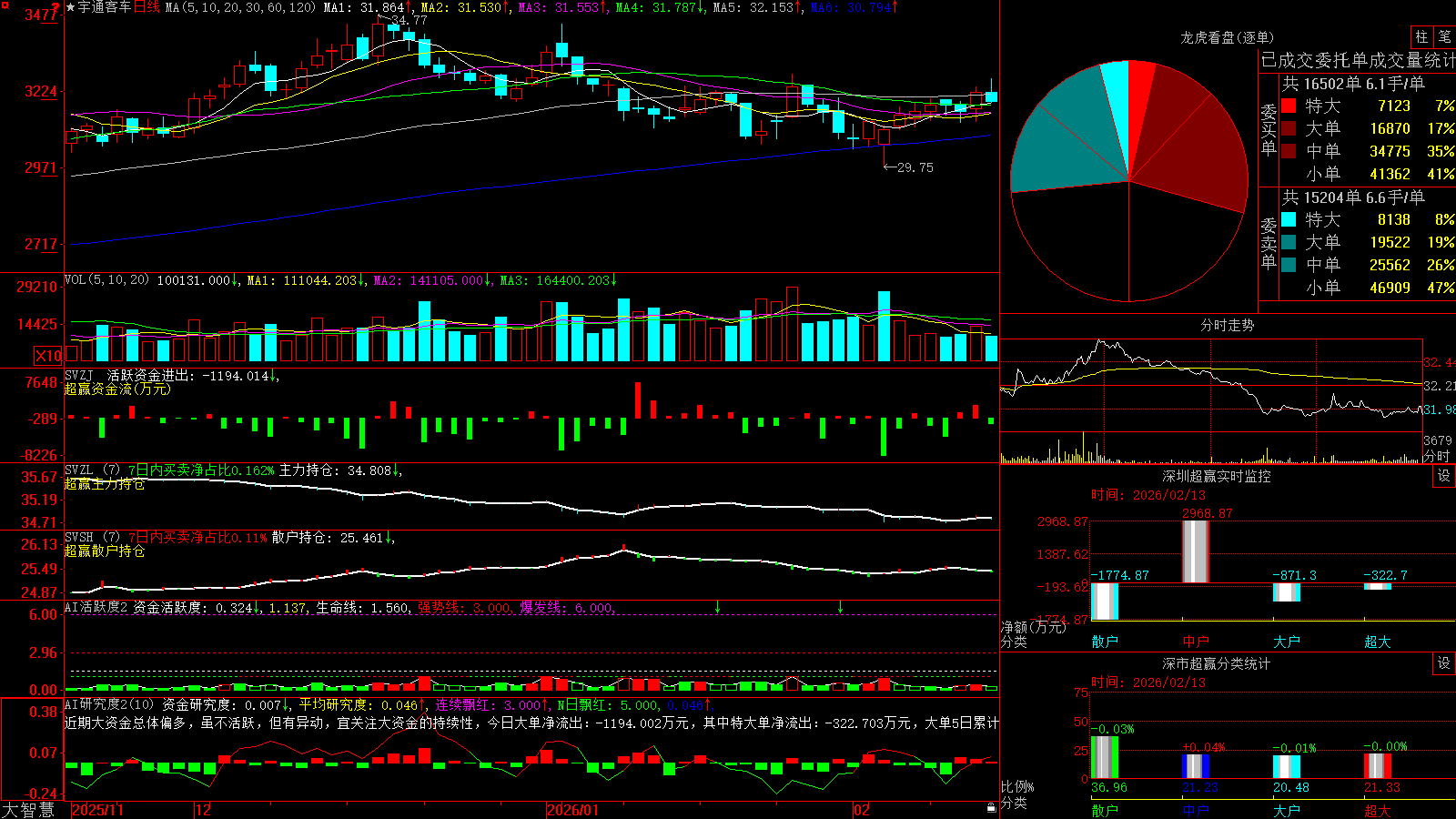Click the MA1: 31.864 value
The width and height of the screenshot is (1456, 819).
click(363, 7)
